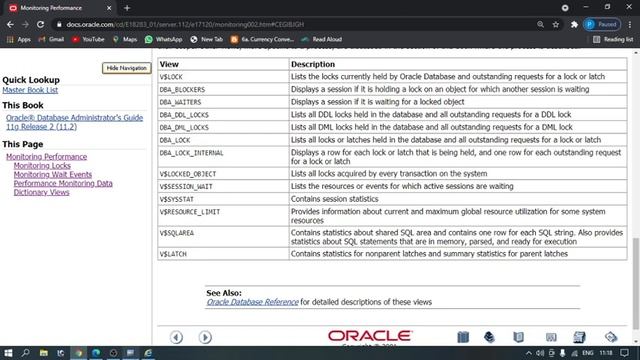Screen dimensions: 640x360
Task: Click the address bar URL field
Action: pos(294,24)
